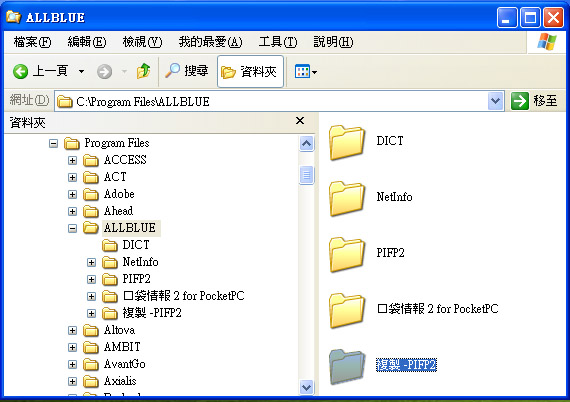
Task: Select Program Files in the tree
Action: pos(117,143)
